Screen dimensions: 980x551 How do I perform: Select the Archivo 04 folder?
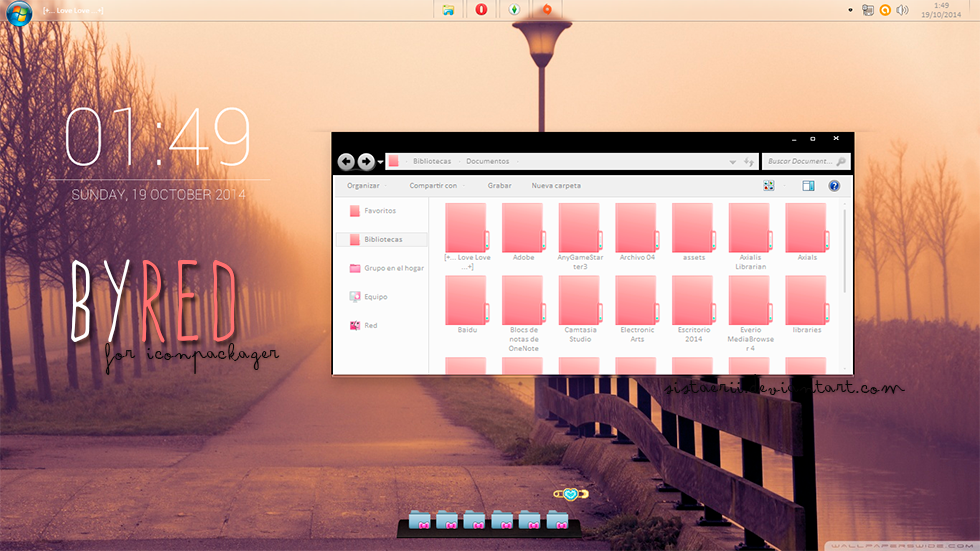tap(637, 232)
